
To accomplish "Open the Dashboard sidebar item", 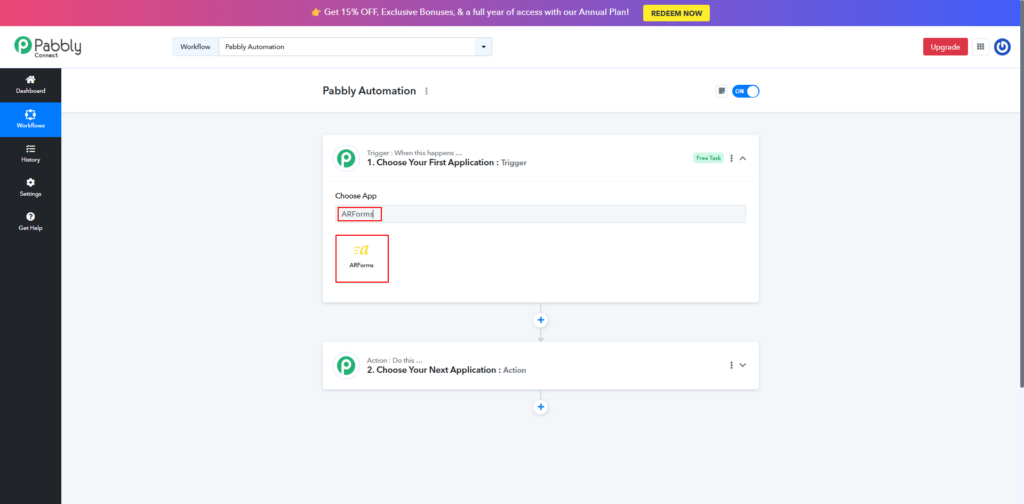I will point(31,85).
